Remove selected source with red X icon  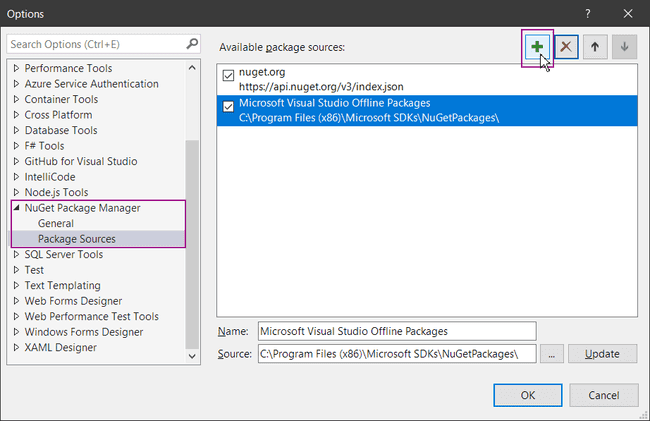click(566, 47)
